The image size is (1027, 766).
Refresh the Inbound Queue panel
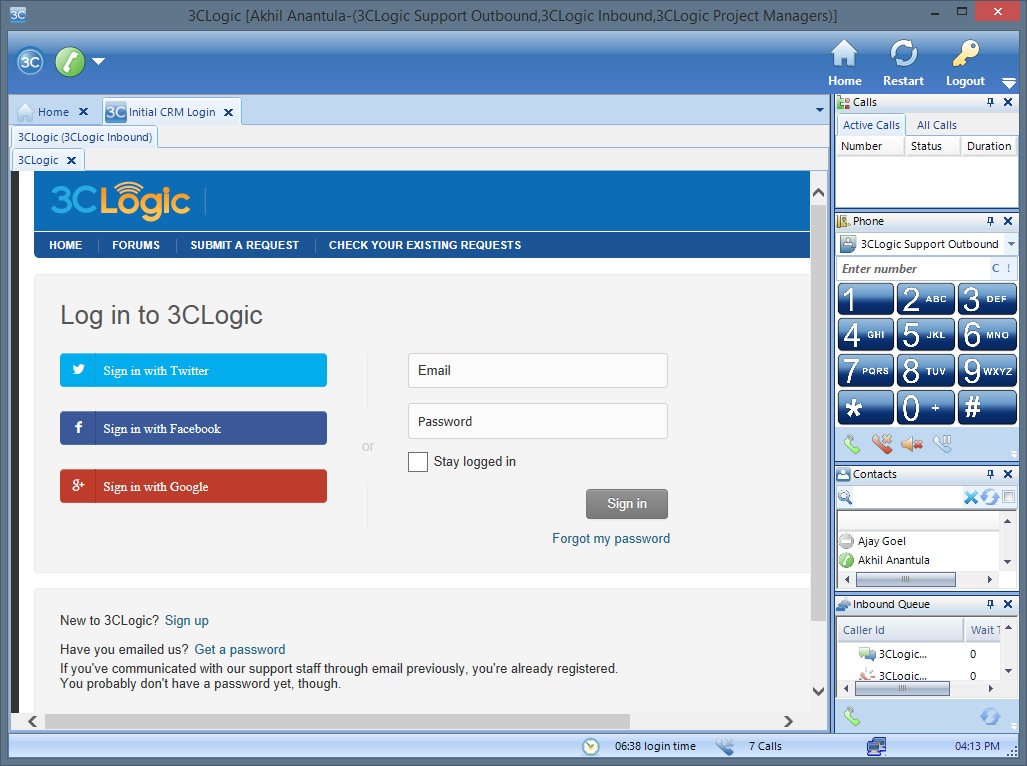click(989, 716)
